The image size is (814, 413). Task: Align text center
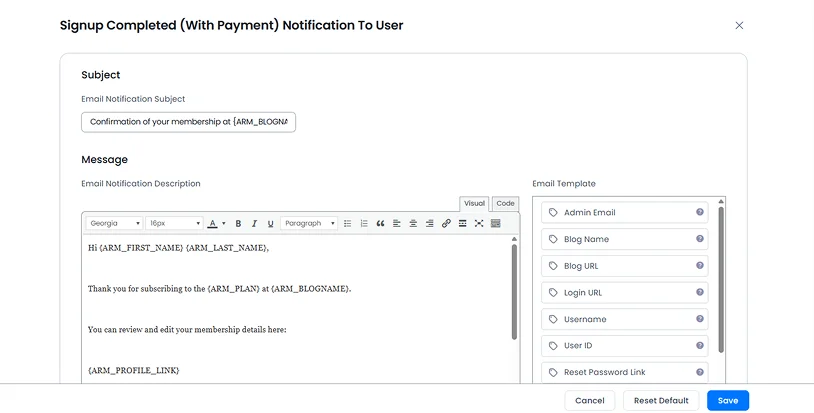tap(413, 224)
